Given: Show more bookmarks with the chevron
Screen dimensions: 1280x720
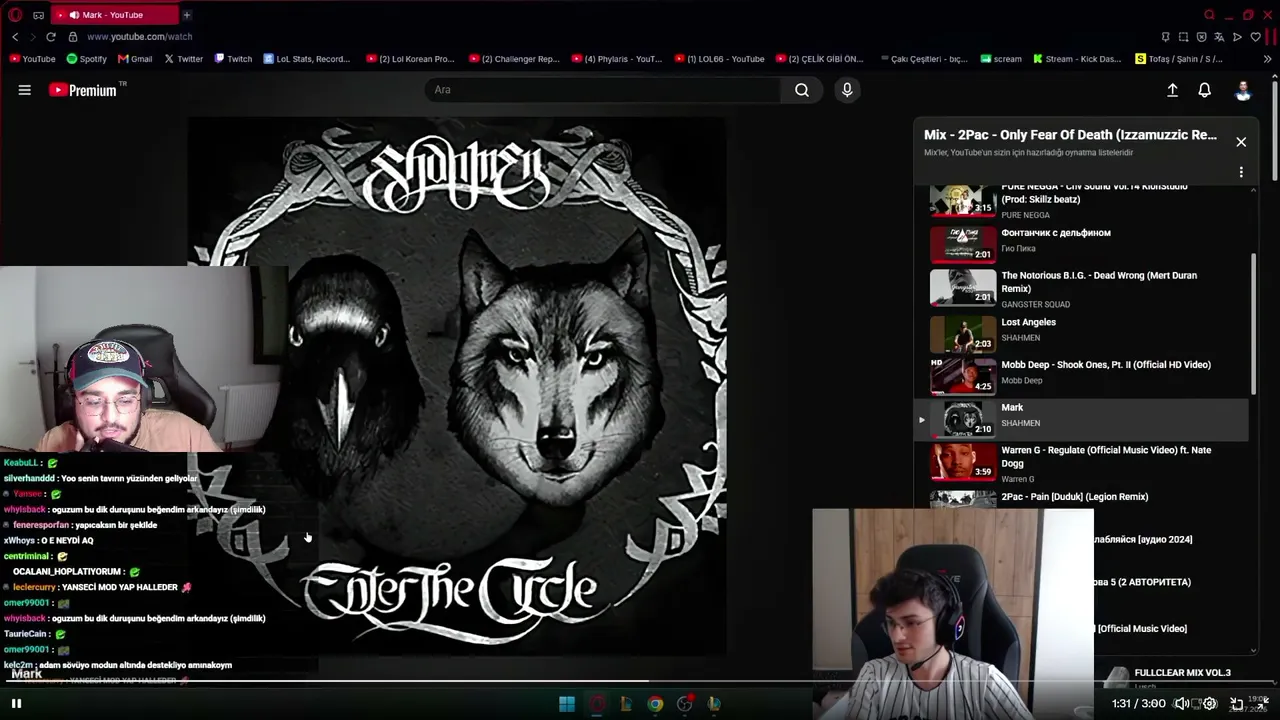Looking at the screenshot, I should click(1268, 59).
